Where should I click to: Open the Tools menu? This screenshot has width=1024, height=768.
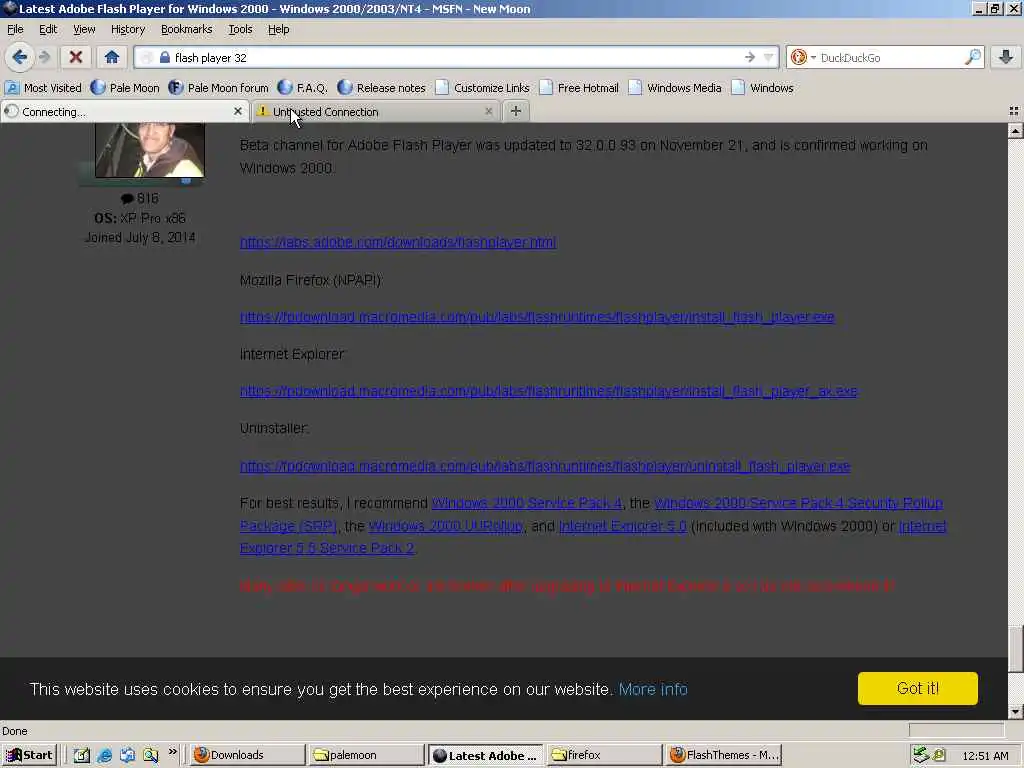pos(240,29)
